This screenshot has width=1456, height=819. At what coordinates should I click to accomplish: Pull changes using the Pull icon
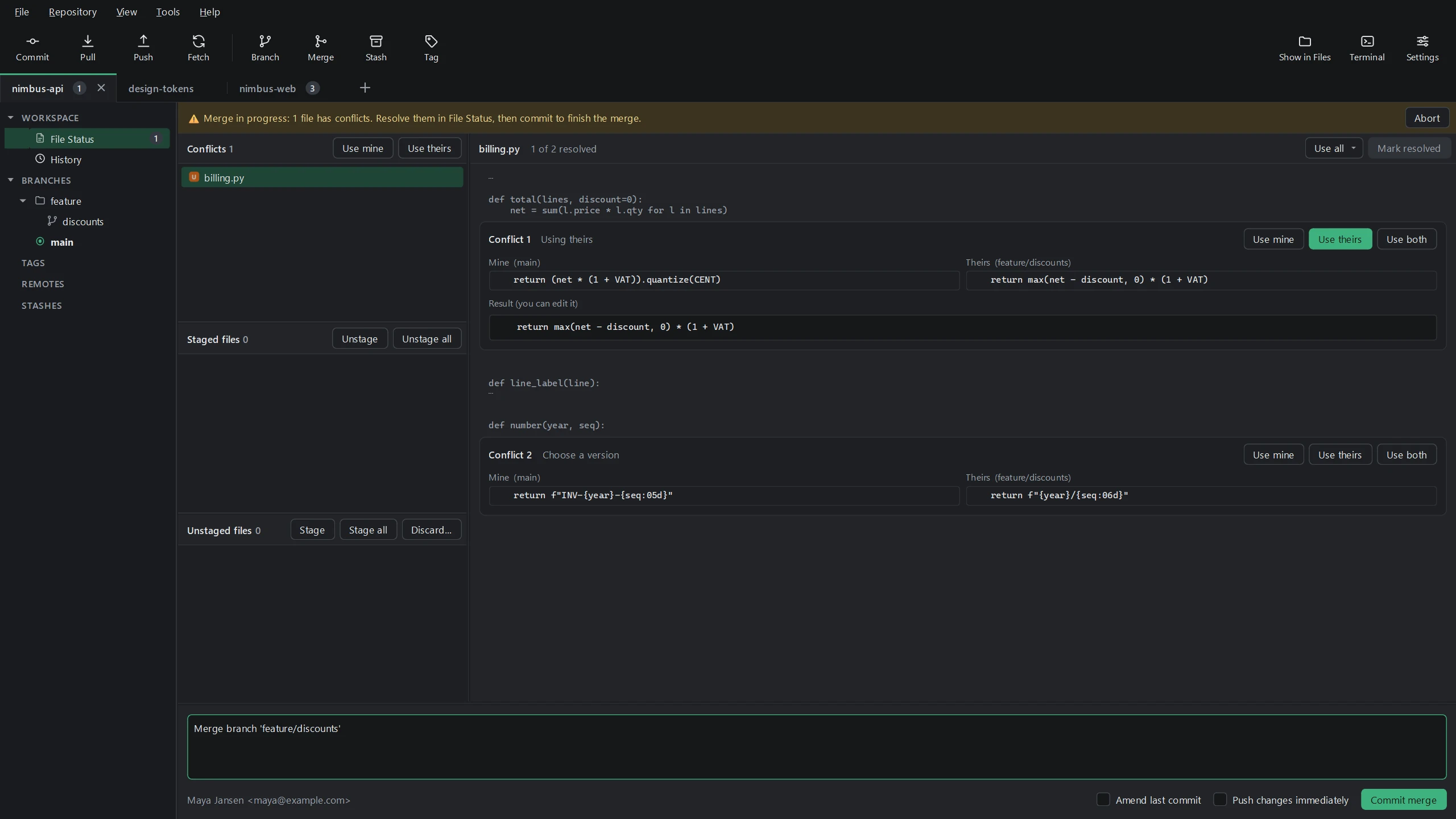tap(88, 42)
